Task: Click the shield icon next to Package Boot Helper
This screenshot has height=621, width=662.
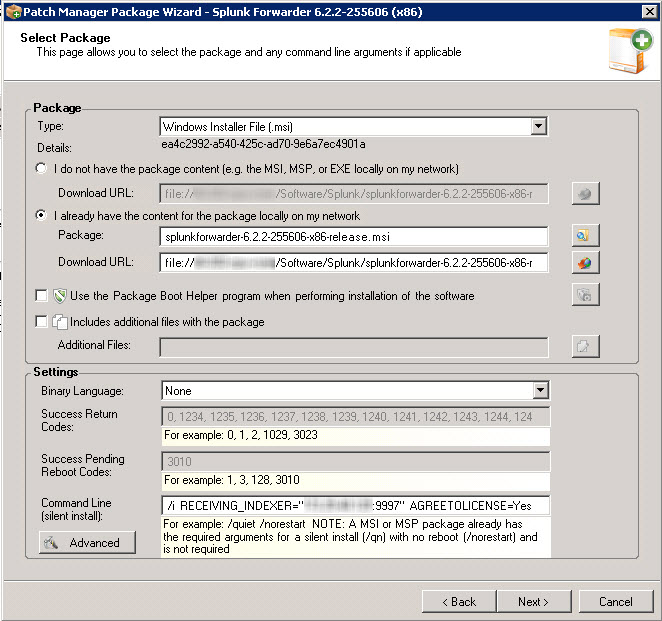Action: (60, 296)
